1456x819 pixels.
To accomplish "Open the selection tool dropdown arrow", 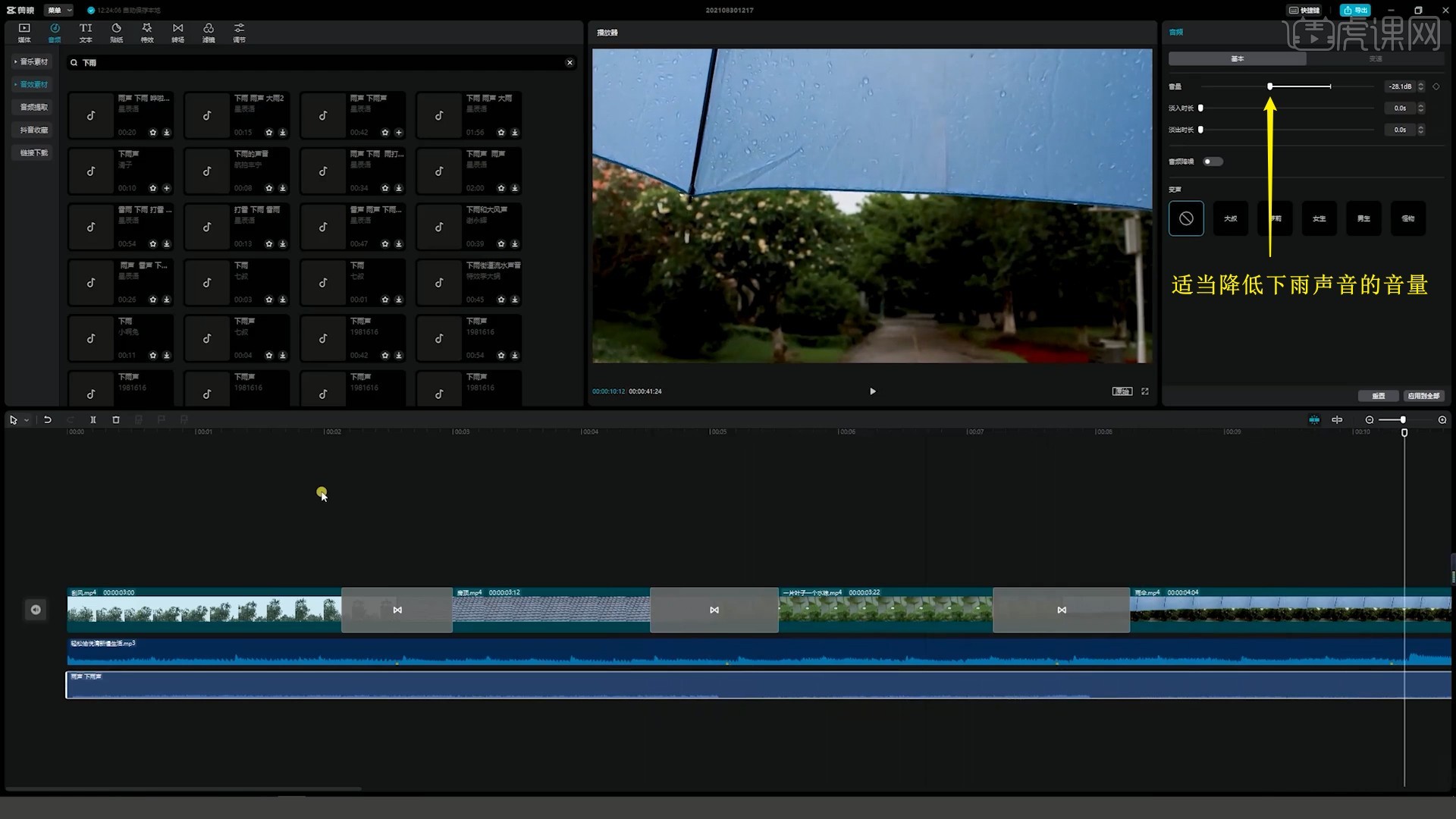I will click(x=27, y=420).
